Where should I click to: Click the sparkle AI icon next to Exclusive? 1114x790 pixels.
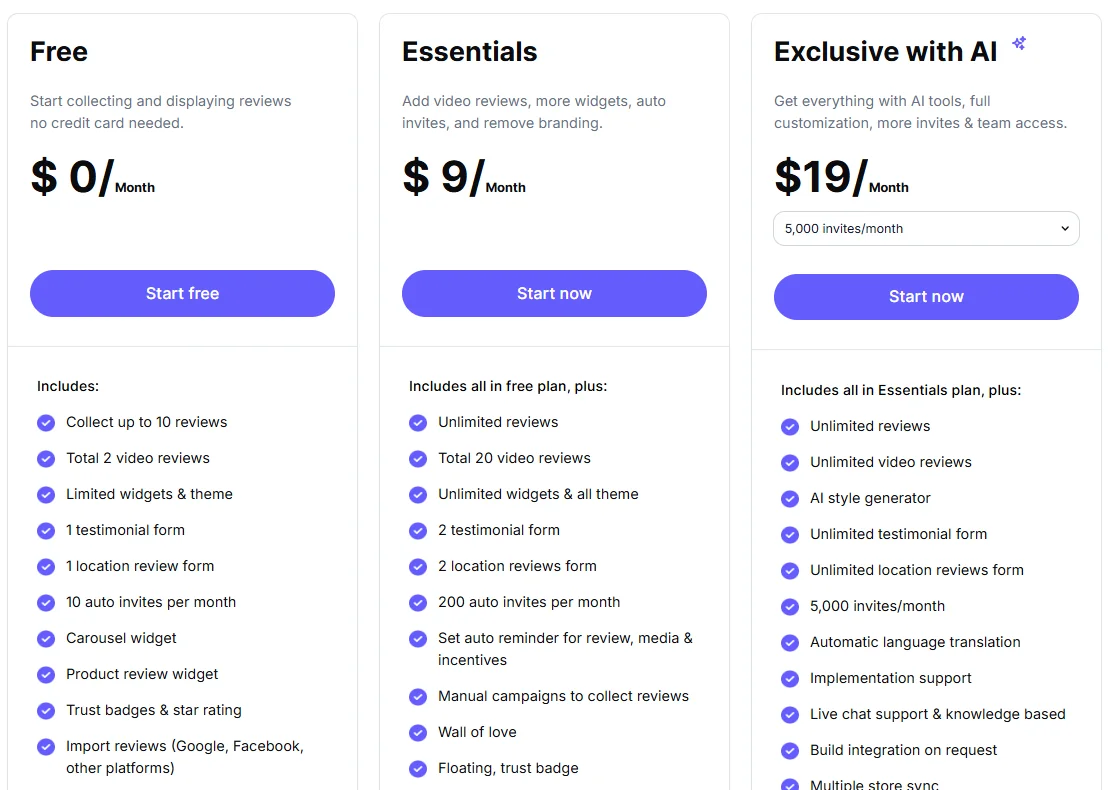click(1018, 43)
